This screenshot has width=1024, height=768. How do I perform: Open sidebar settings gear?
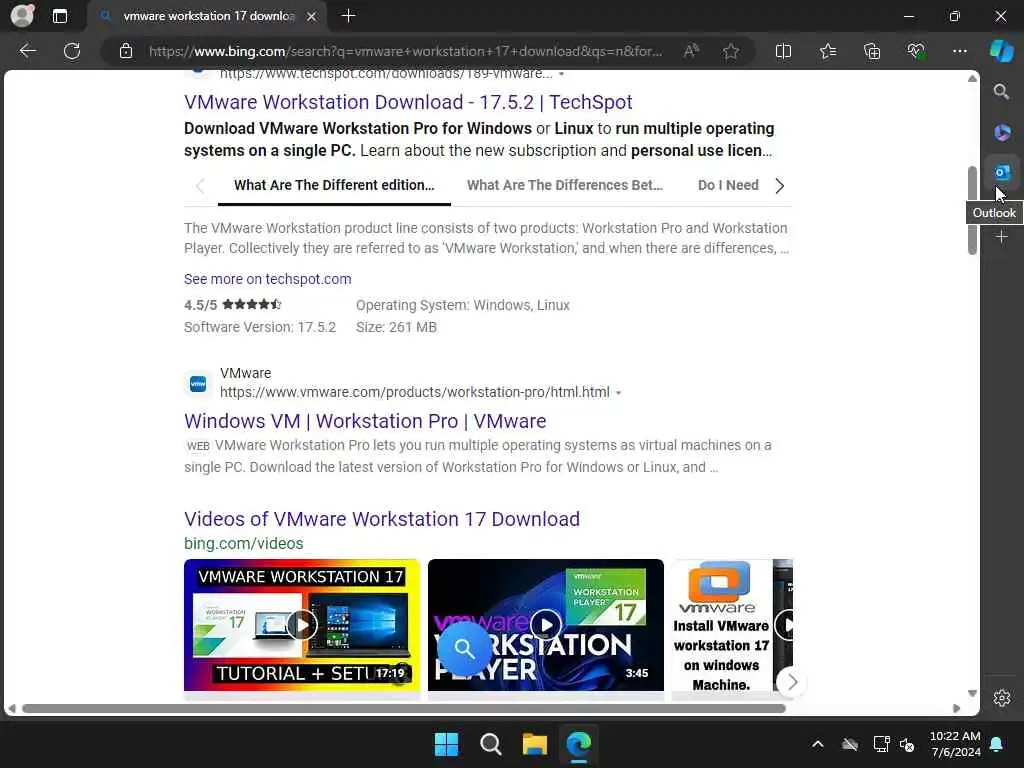(x=1002, y=698)
